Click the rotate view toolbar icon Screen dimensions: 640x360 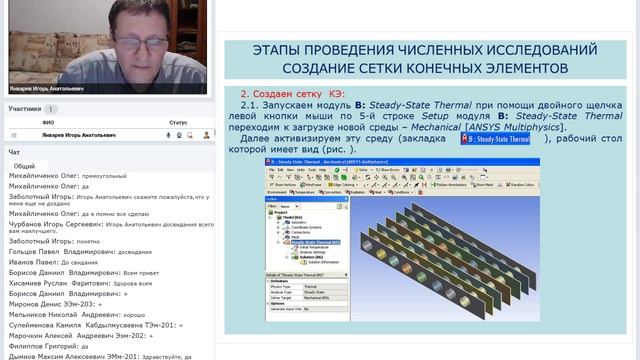367,177
